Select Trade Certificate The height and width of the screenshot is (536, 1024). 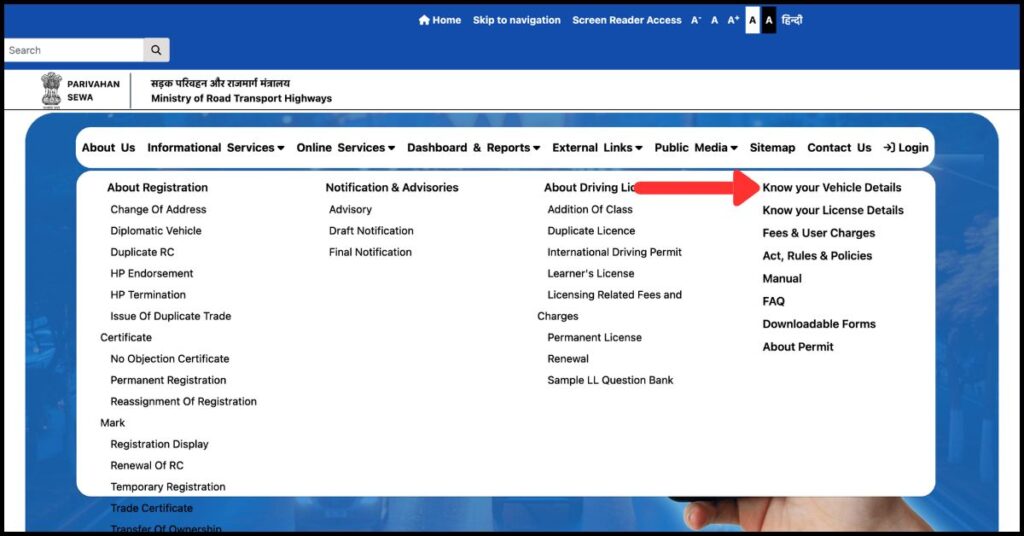click(152, 508)
